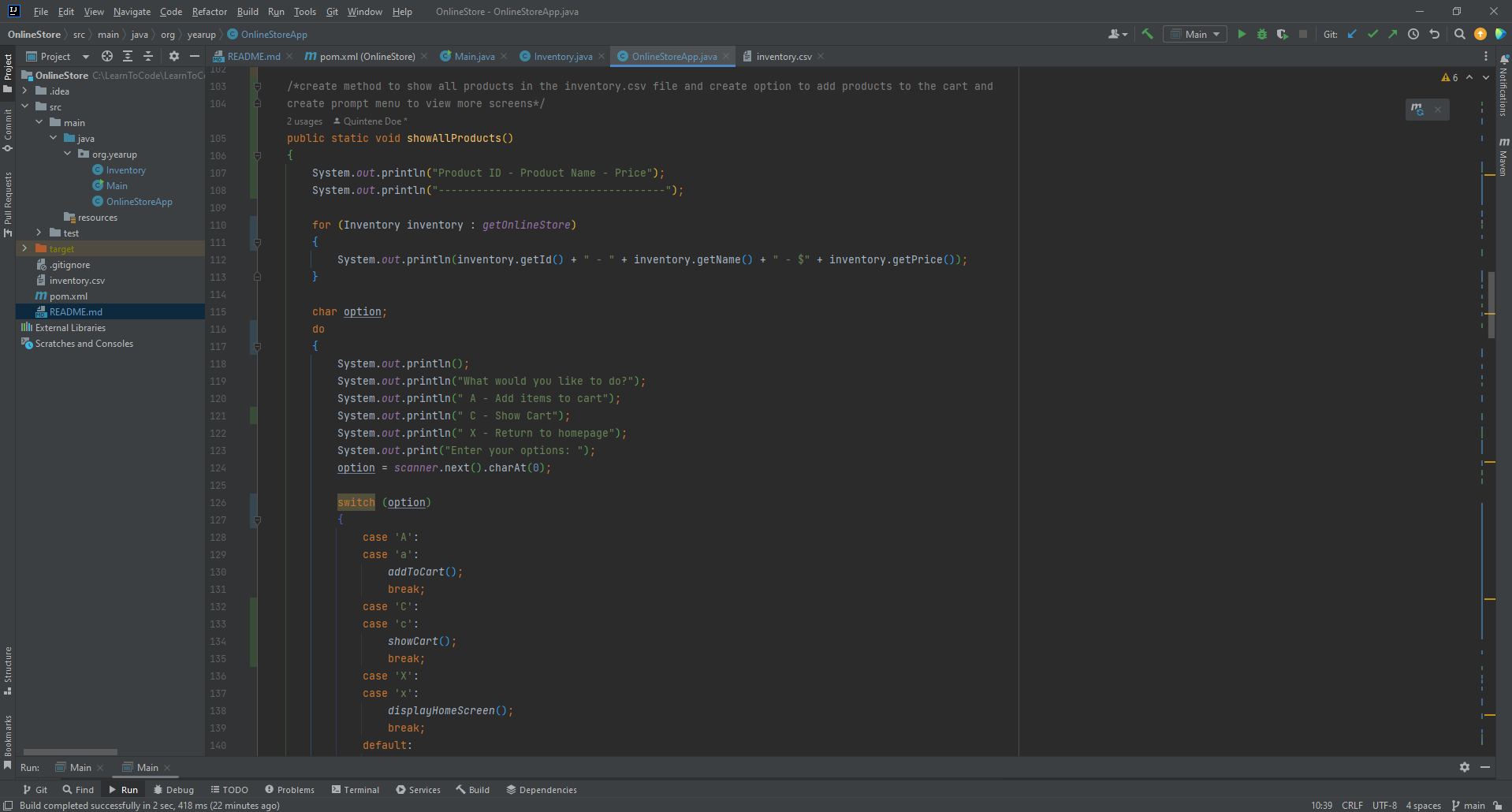The height and width of the screenshot is (812, 1512).
Task: Click main Git branch in status bar
Action: click(x=1469, y=805)
